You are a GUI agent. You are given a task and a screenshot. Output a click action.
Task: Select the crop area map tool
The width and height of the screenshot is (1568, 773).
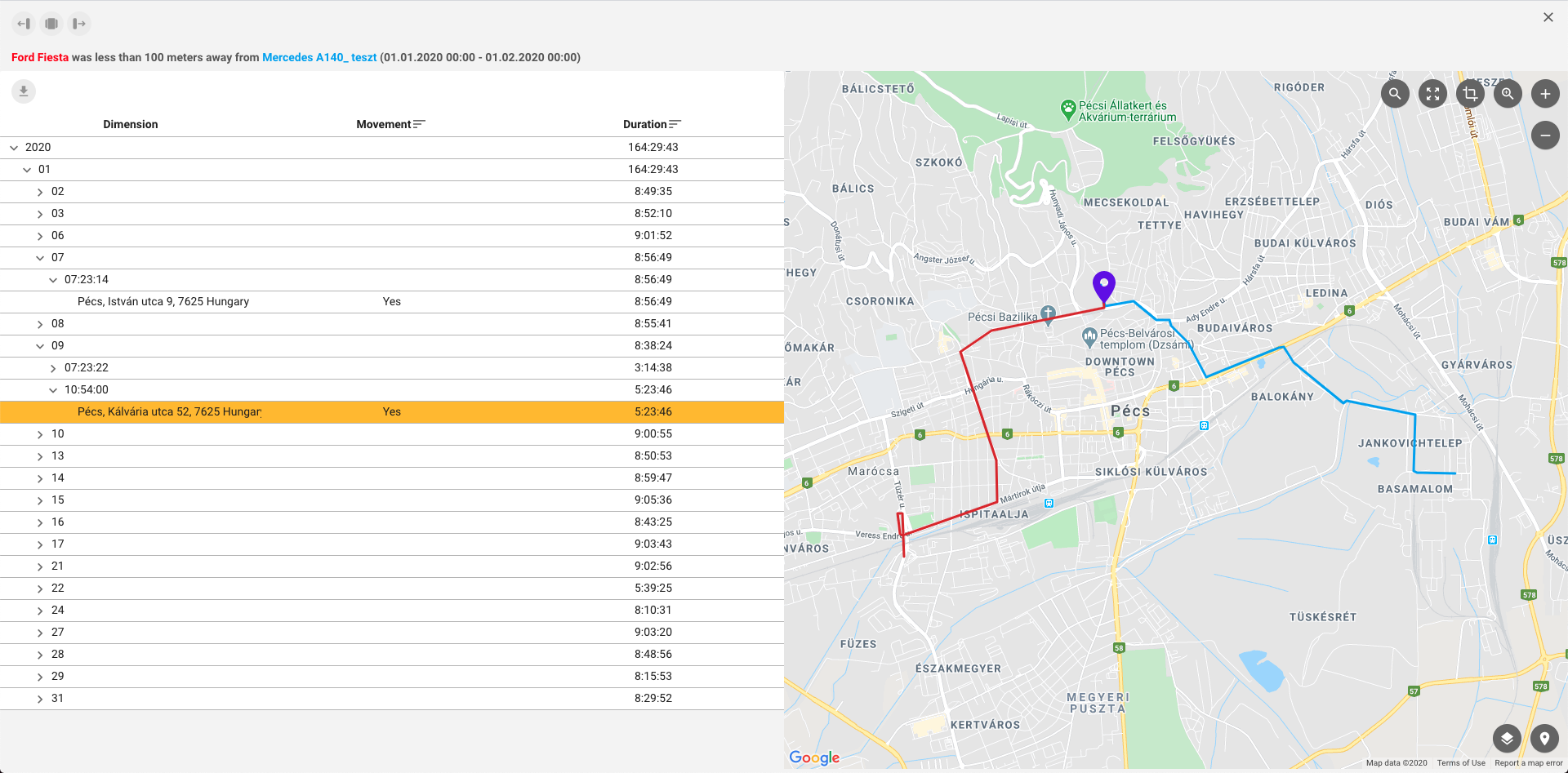point(1470,94)
